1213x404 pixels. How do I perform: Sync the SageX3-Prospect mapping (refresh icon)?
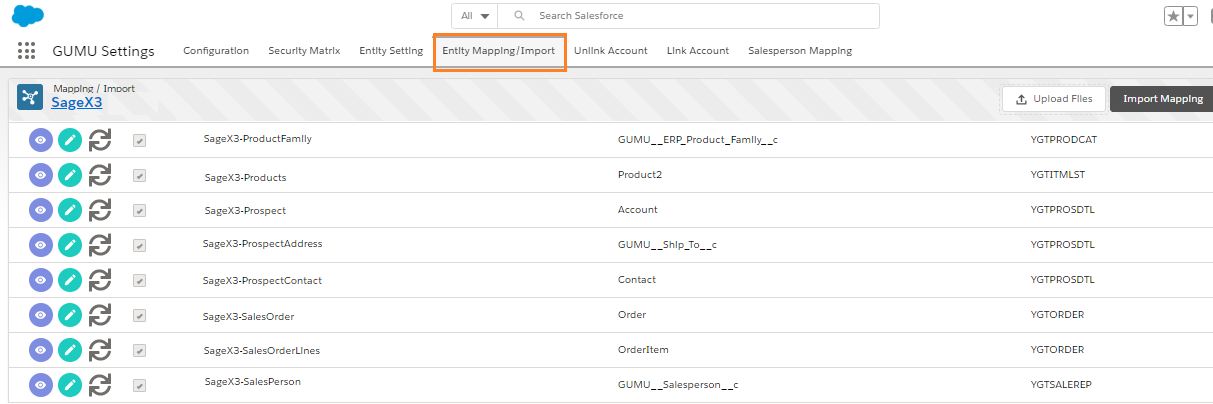coord(99,210)
